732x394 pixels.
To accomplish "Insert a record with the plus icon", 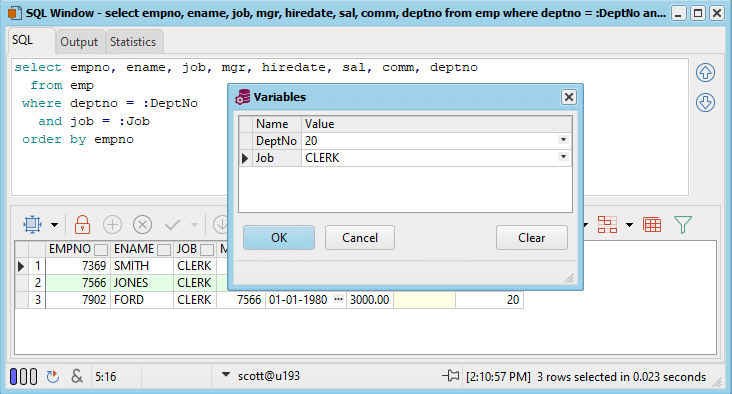I will 112,225.
